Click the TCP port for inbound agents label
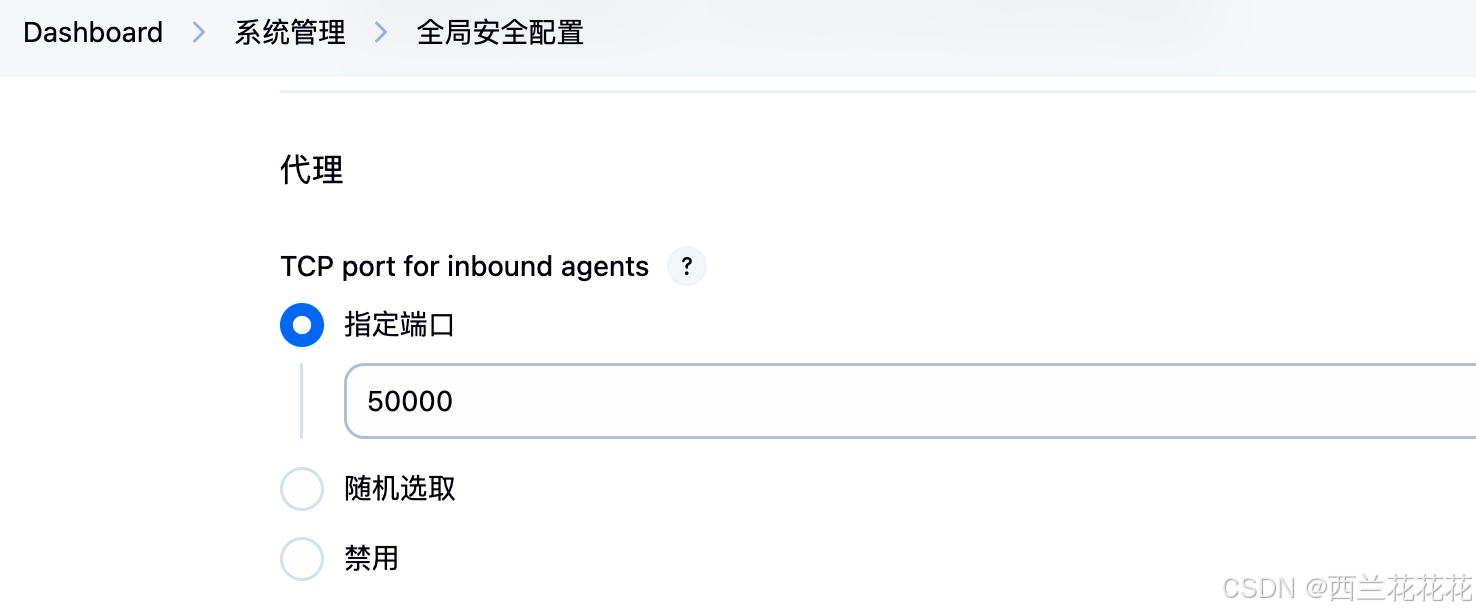 [x=464, y=266]
